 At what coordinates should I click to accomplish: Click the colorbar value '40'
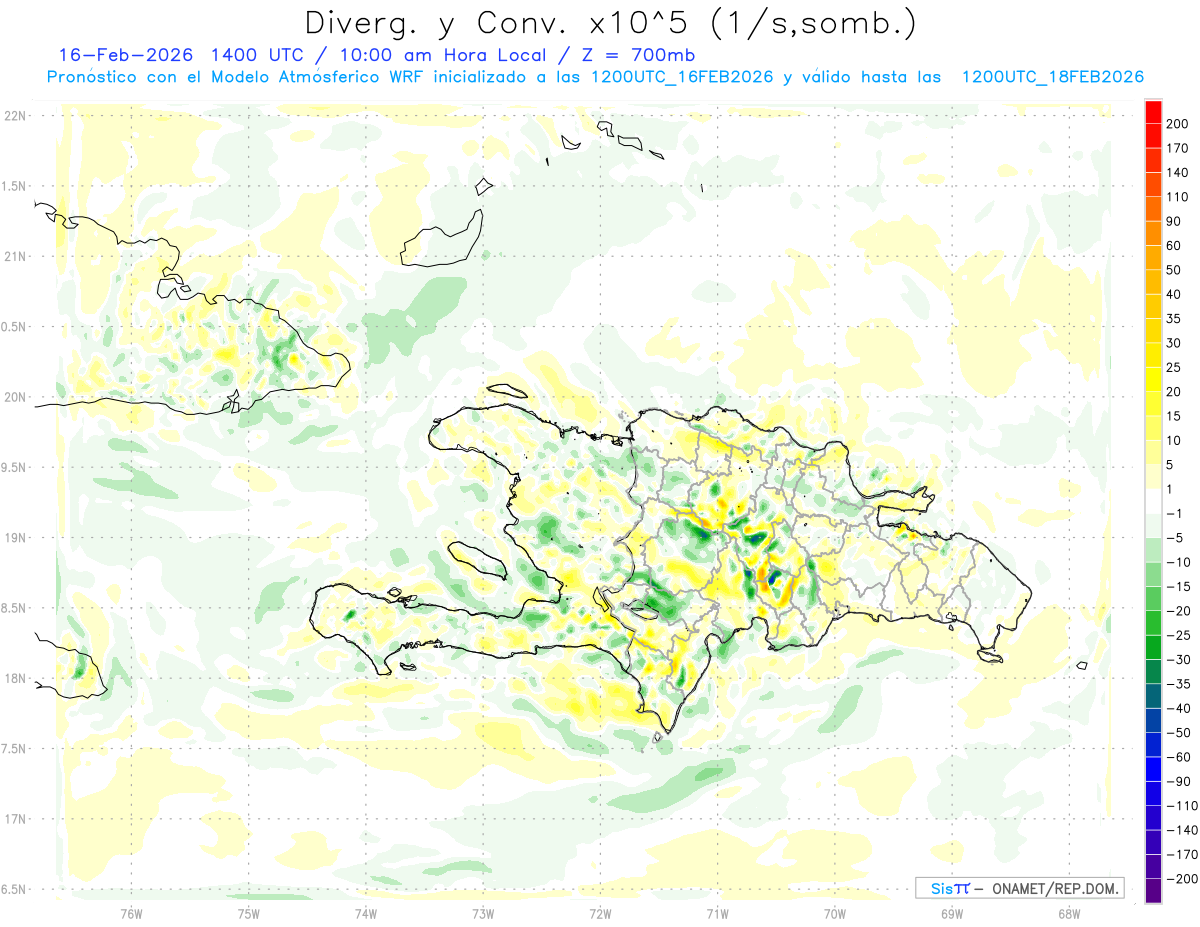1174,294
